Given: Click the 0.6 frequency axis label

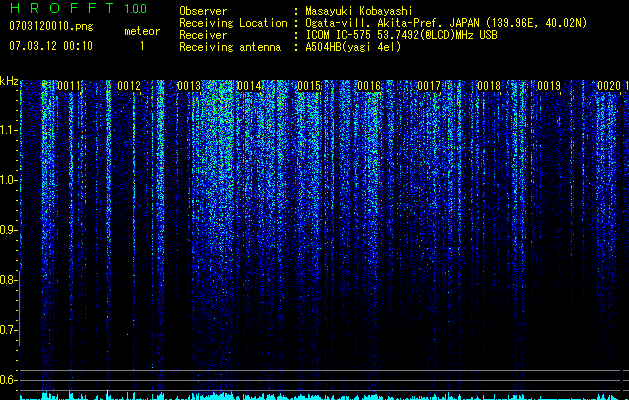Looking at the screenshot, I should [x=8, y=380].
